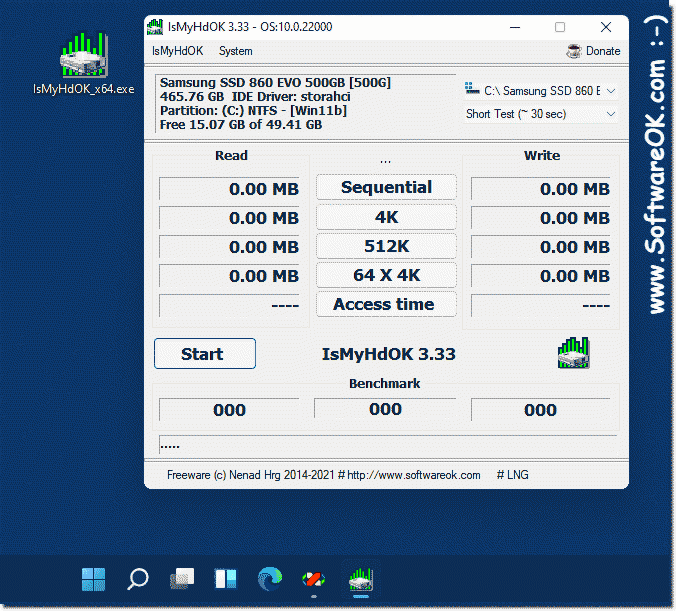Click the 4K read value field
Image resolution: width=676 pixels, height=611 pixels.
pyautogui.click(x=229, y=217)
